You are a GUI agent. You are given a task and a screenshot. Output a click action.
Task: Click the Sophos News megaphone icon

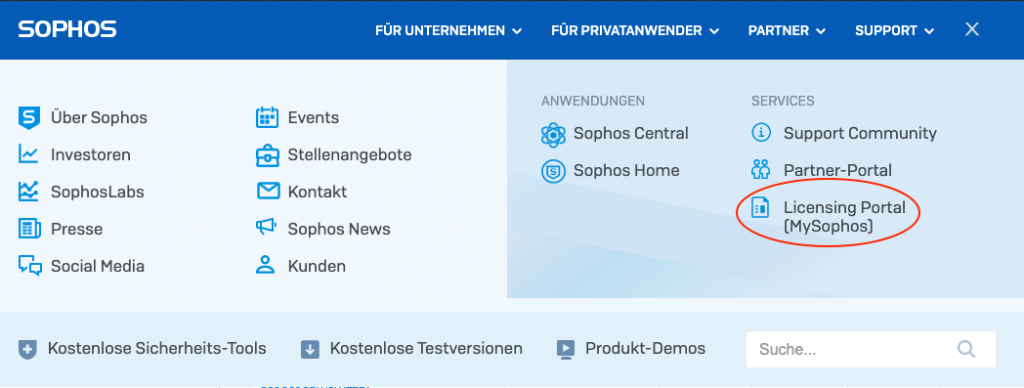pyautogui.click(x=266, y=228)
